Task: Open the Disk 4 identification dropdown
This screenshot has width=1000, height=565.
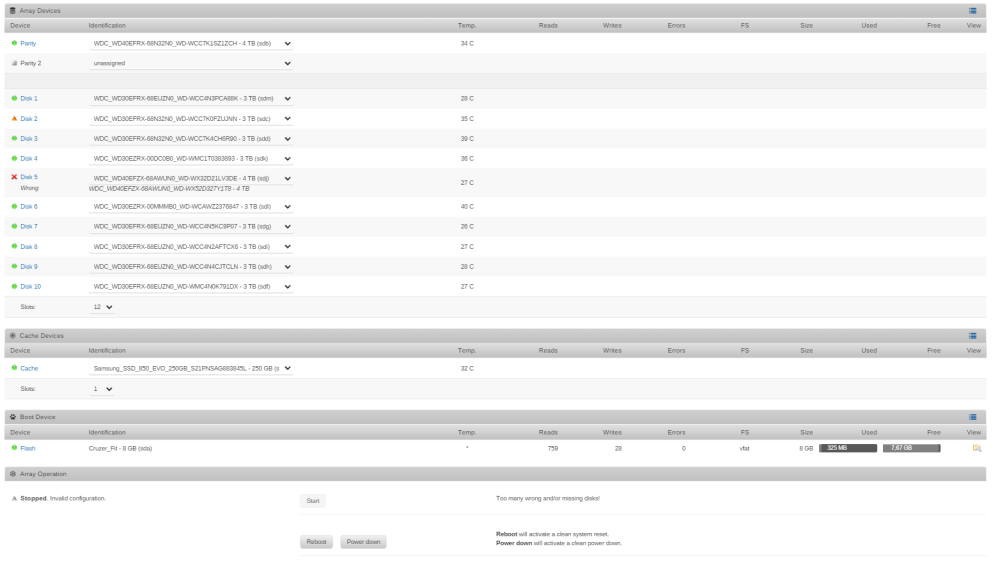Action: click(x=191, y=158)
